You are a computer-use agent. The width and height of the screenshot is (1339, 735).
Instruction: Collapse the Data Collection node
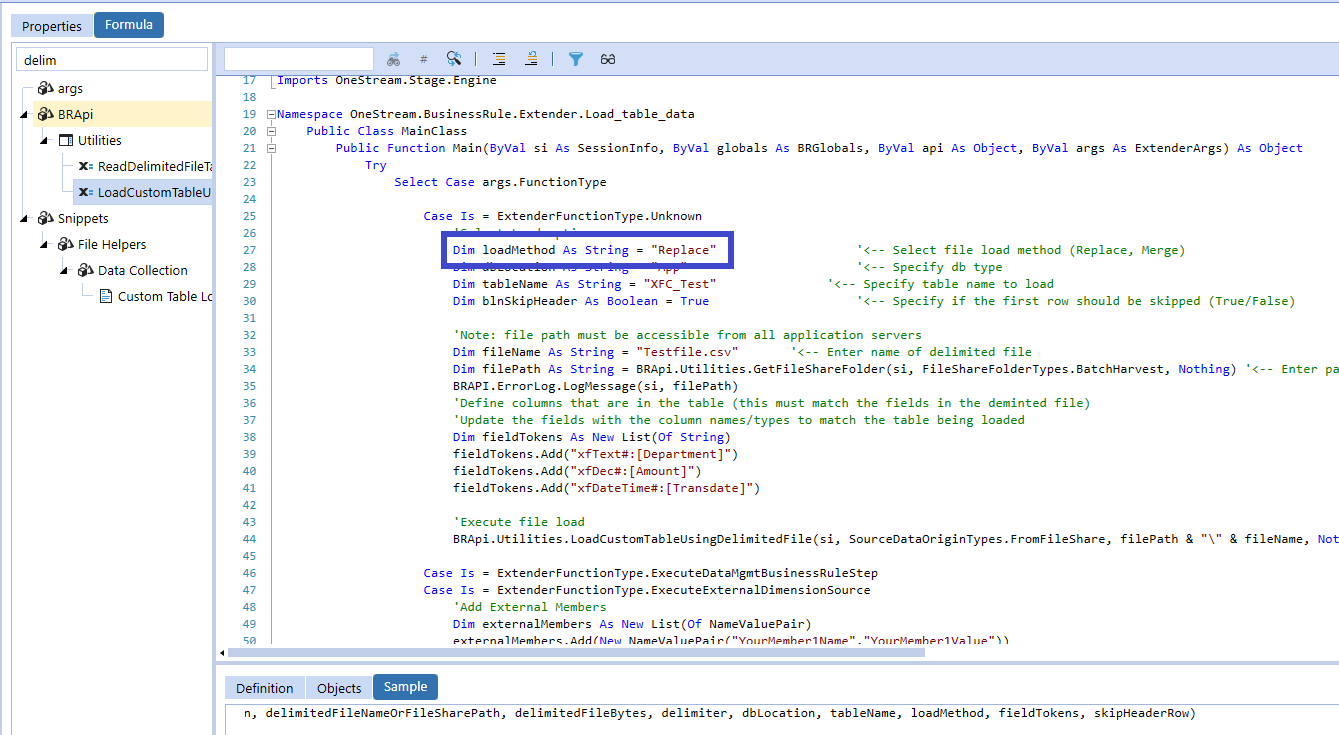(65, 270)
